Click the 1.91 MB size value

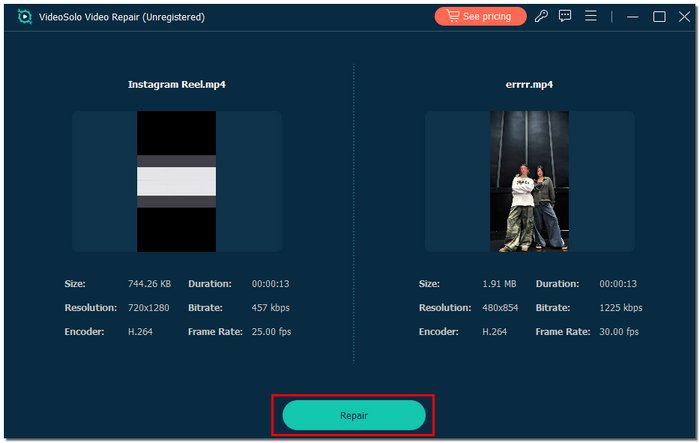click(x=499, y=284)
